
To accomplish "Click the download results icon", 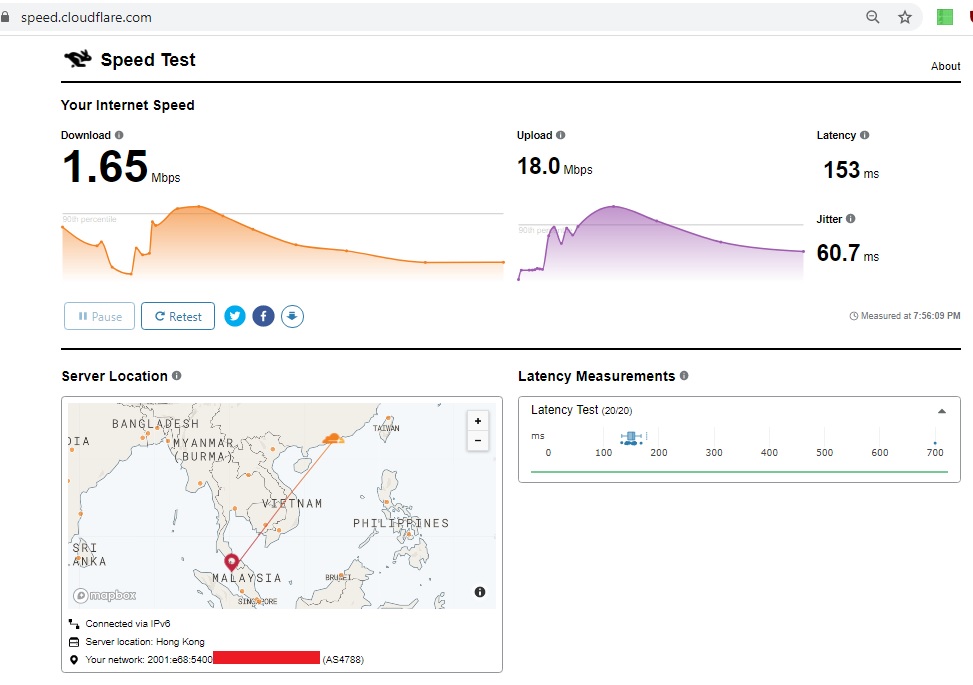I will coord(292,316).
